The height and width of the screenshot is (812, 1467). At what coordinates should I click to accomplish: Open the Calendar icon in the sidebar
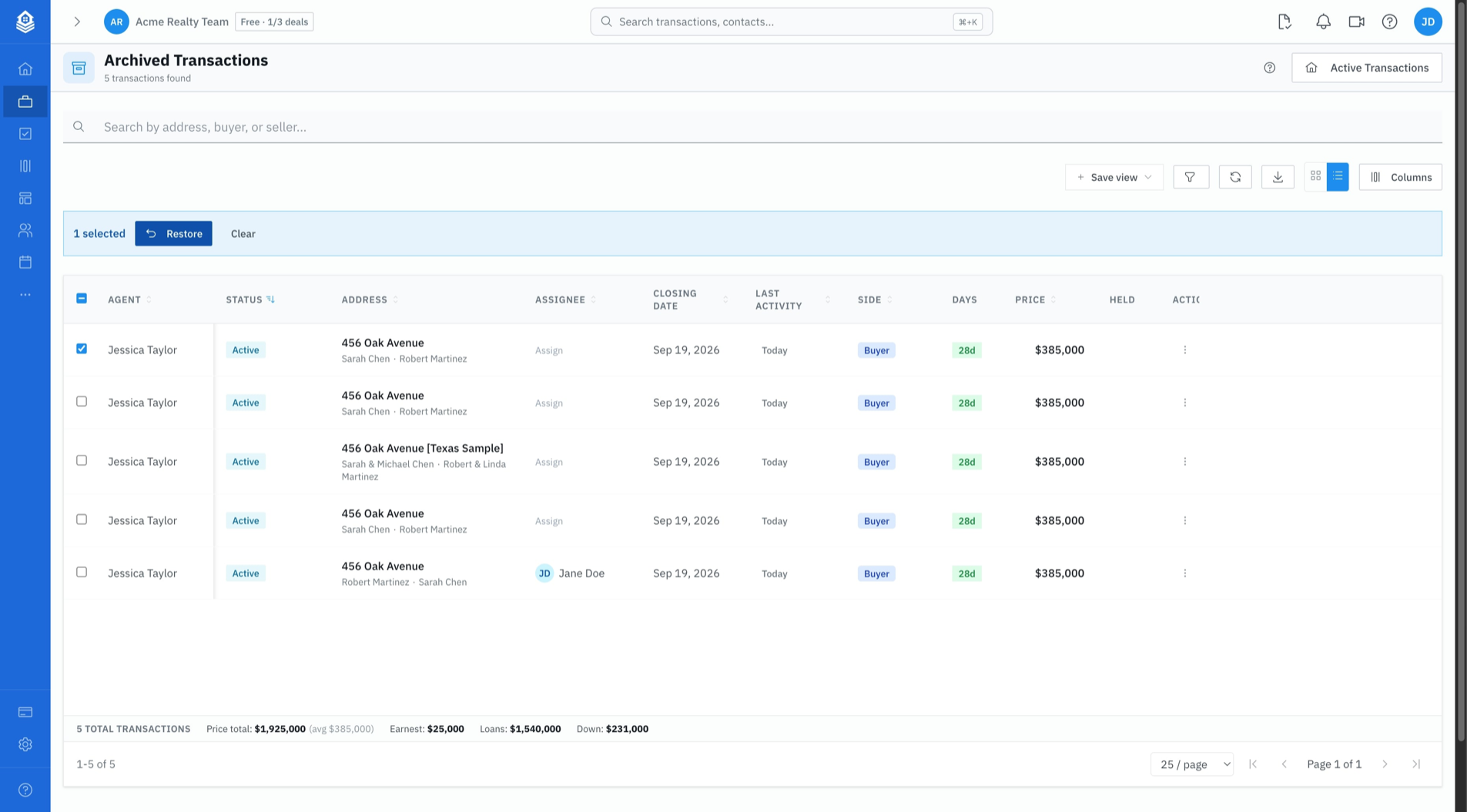[x=25, y=262]
